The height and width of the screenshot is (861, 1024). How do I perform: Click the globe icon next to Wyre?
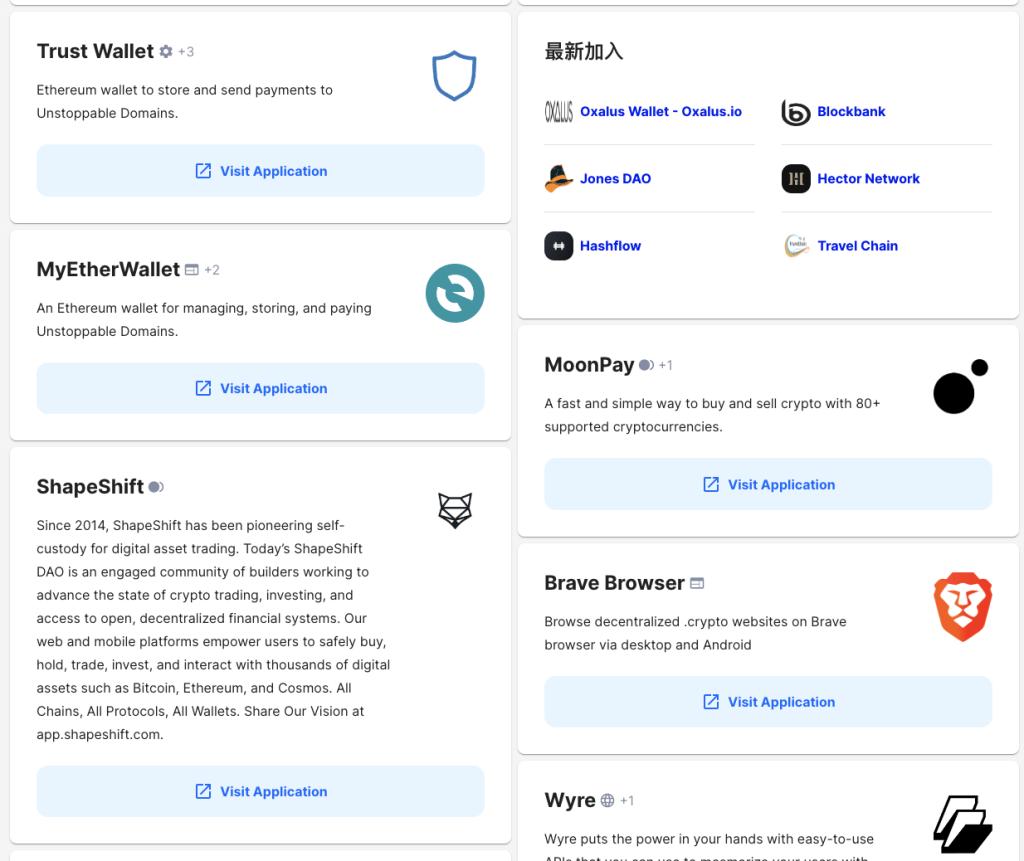click(x=607, y=800)
